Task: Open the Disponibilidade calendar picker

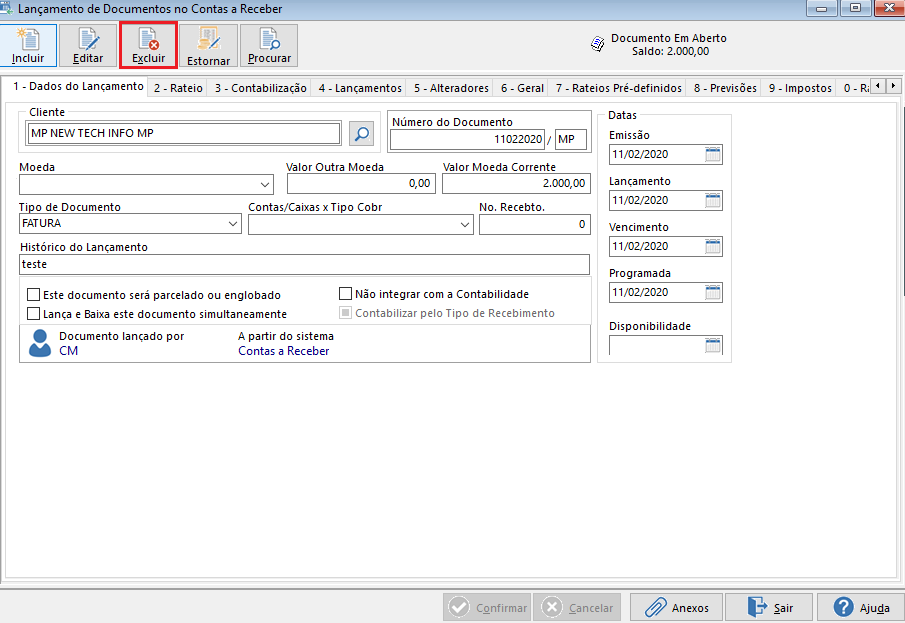Action: pyautogui.click(x=713, y=345)
